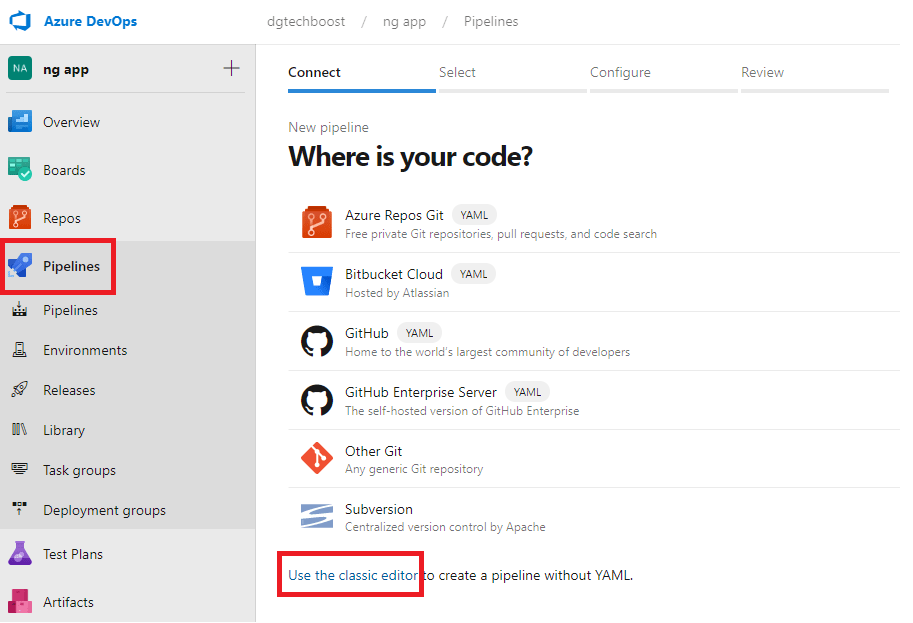Select the Test Plans flask icon
913x623 pixels.
(x=20, y=554)
